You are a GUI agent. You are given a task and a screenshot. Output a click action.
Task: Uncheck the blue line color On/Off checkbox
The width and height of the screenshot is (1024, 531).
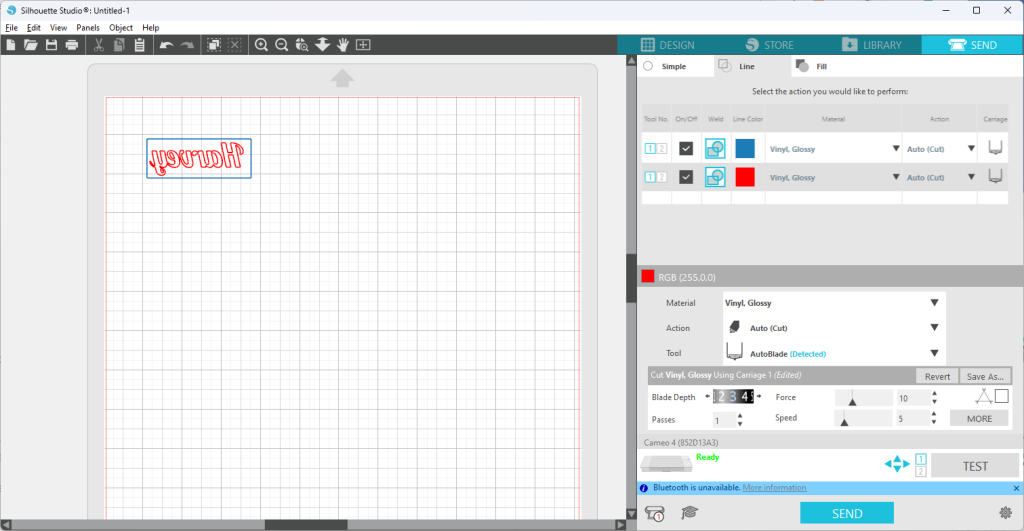(686, 149)
